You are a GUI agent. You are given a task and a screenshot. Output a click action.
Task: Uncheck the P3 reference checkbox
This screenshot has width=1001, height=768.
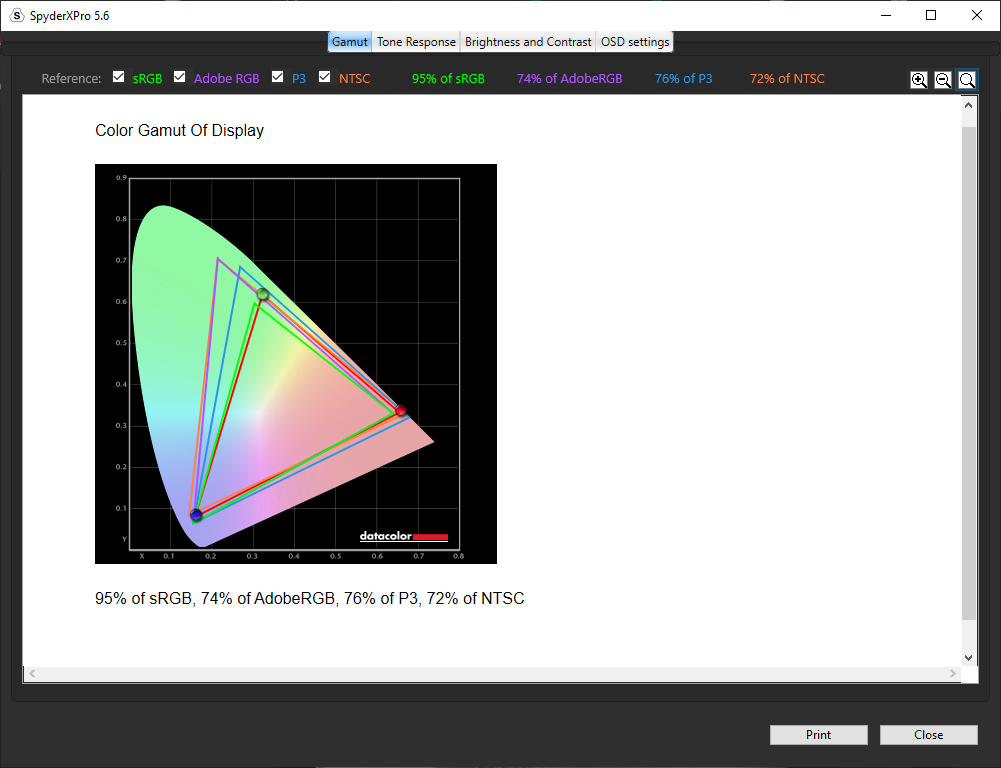(x=277, y=77)
